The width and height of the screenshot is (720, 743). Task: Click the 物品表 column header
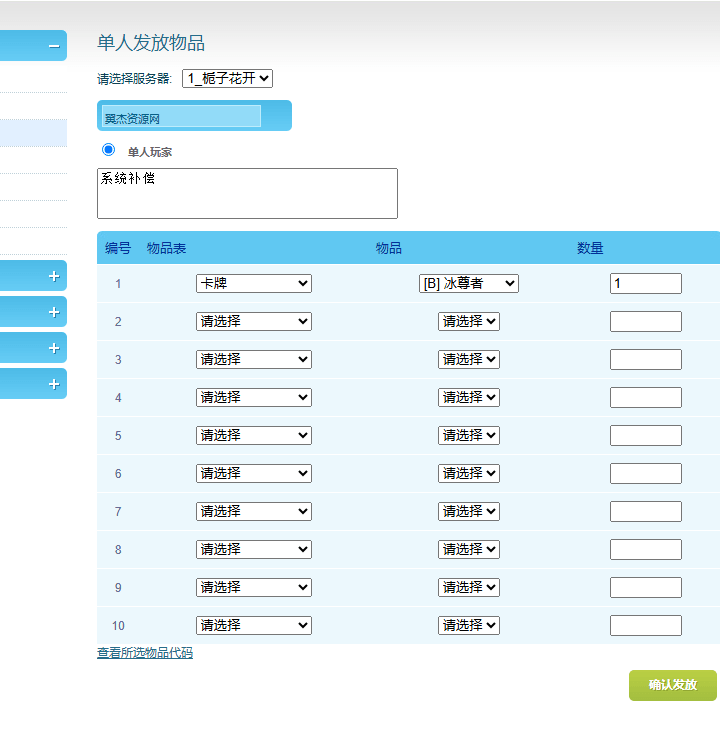tap(166, 248)
